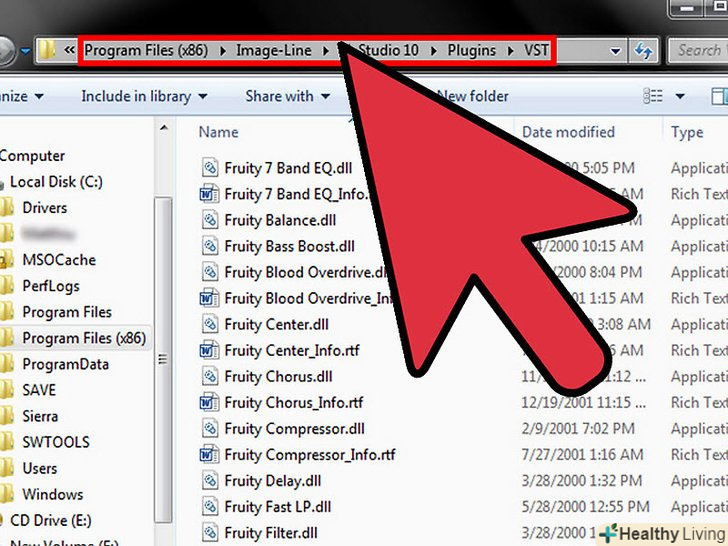Click the ProgramData folder icon in sidebar
This screenshot has width=728, height=546.
7,364
